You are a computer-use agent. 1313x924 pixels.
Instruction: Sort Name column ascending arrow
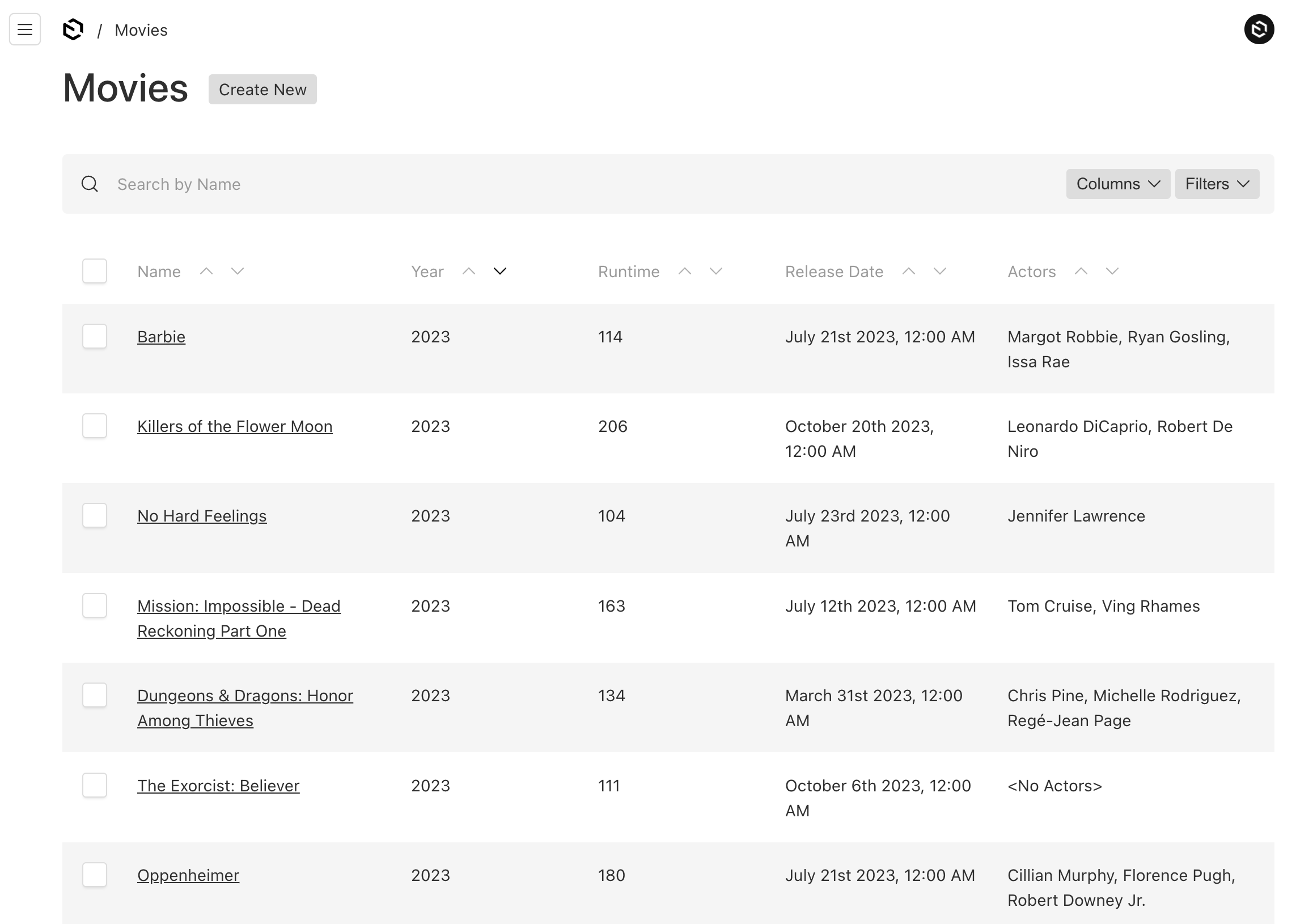(x=206, y=271)
